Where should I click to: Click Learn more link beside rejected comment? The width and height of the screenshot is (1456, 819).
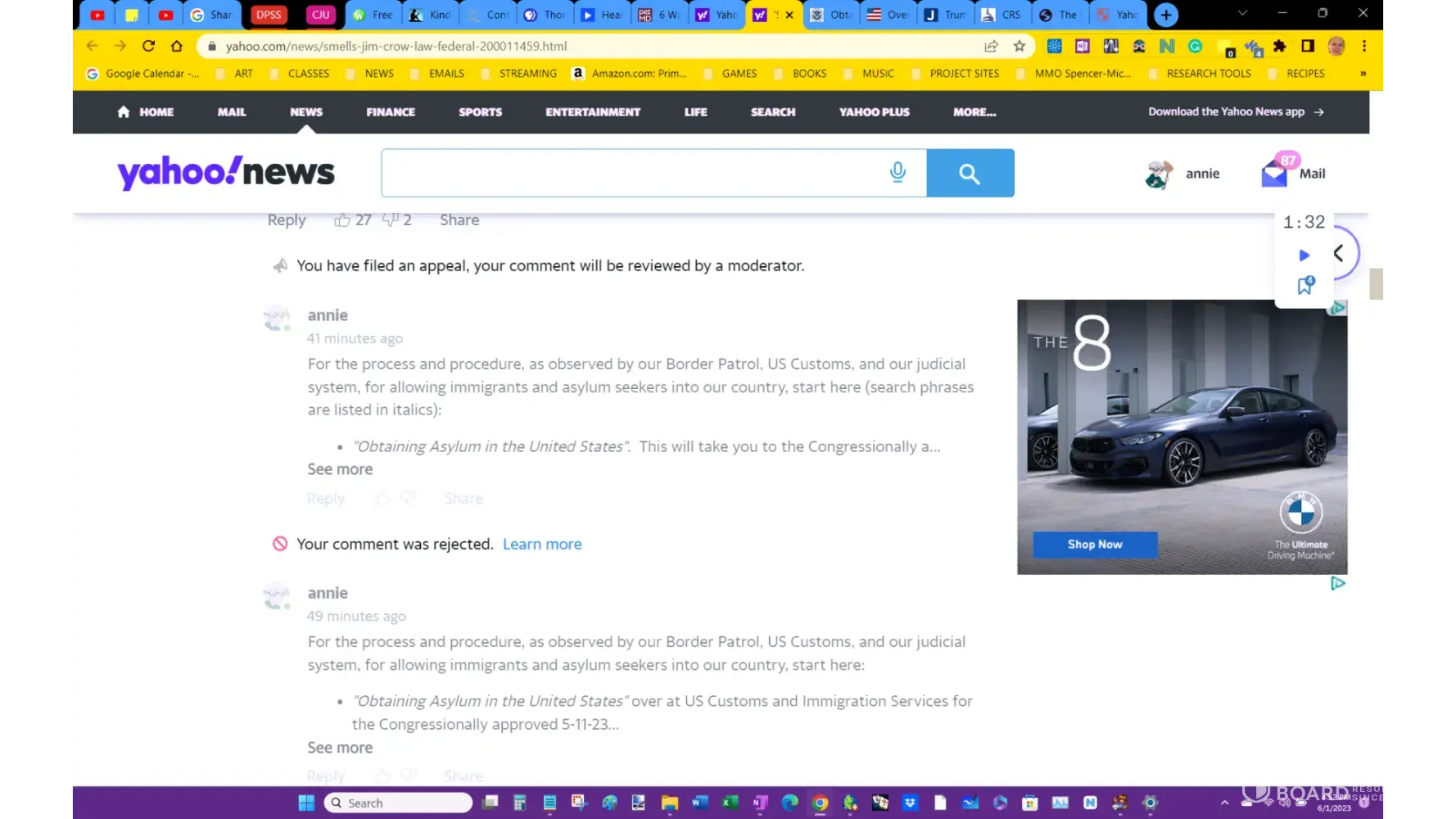[542, 545]
